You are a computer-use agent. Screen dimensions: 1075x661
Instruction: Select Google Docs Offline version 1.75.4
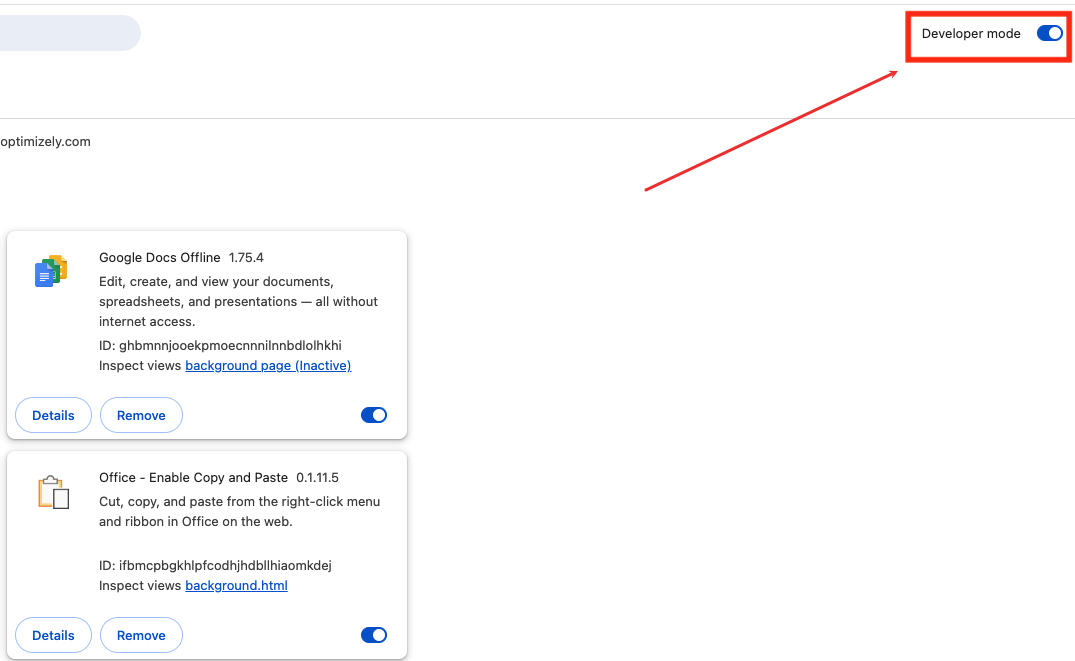pyautogui.click(x=246, y=257)
